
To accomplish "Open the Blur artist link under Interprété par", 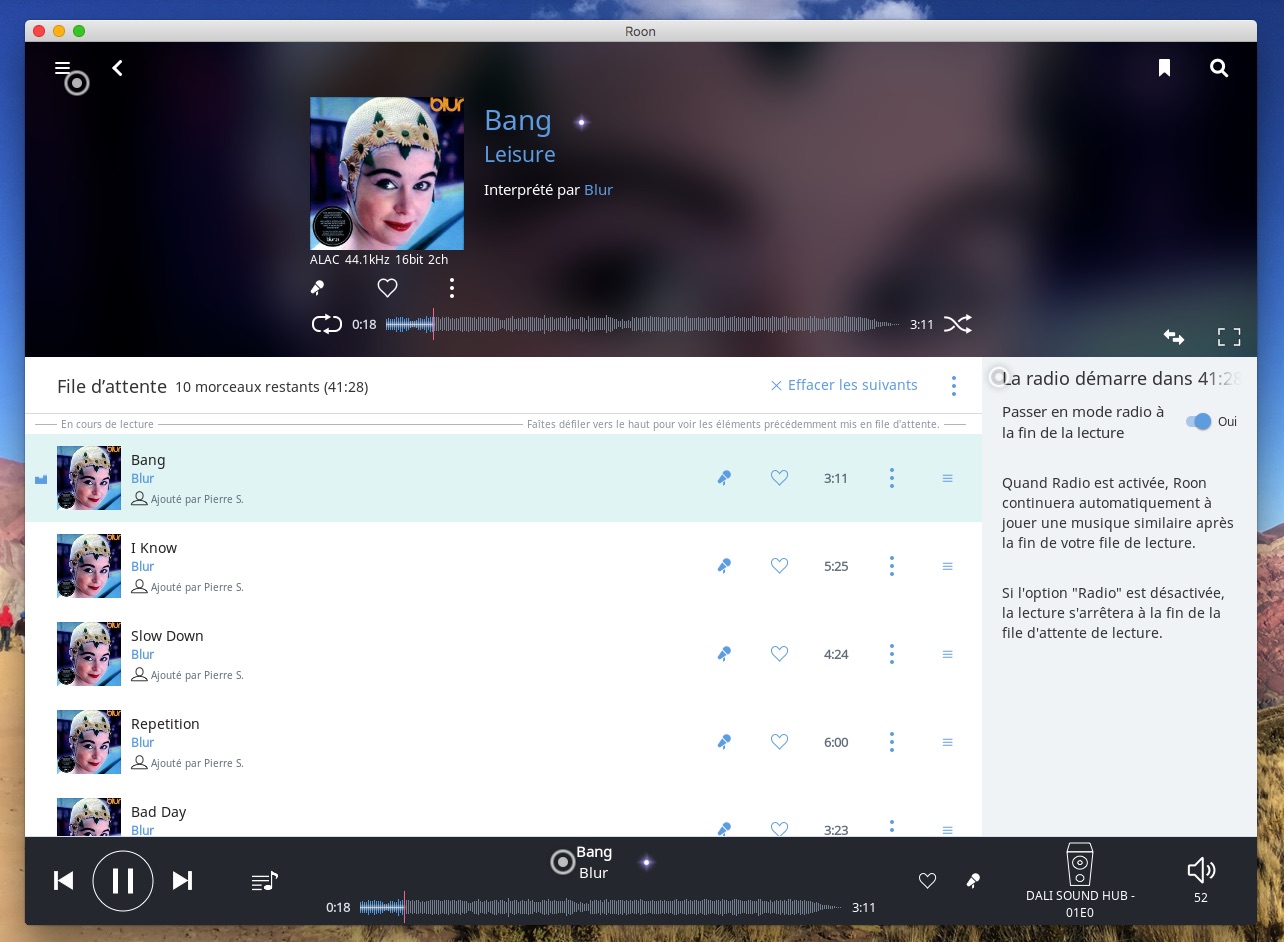I will coord(598,190).
